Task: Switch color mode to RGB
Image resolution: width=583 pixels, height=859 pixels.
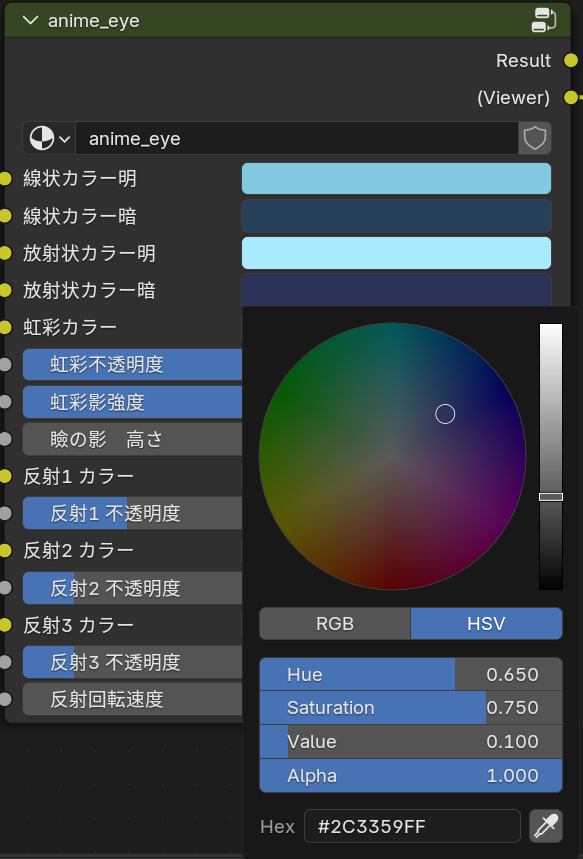Action: (335, 623)
